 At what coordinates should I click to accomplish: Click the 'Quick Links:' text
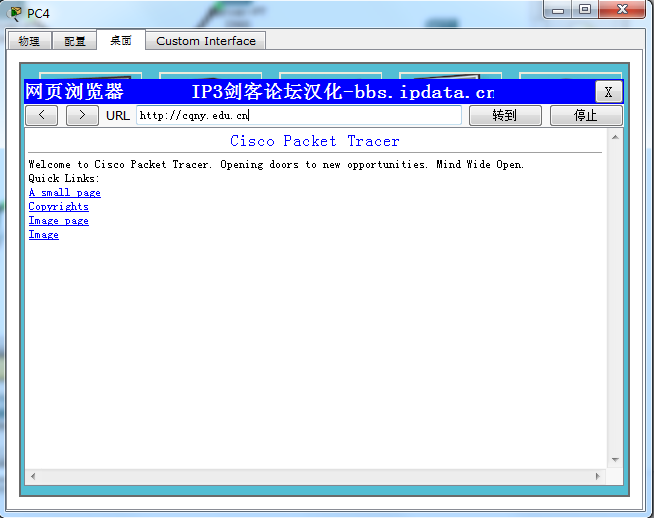coord(64,179)
